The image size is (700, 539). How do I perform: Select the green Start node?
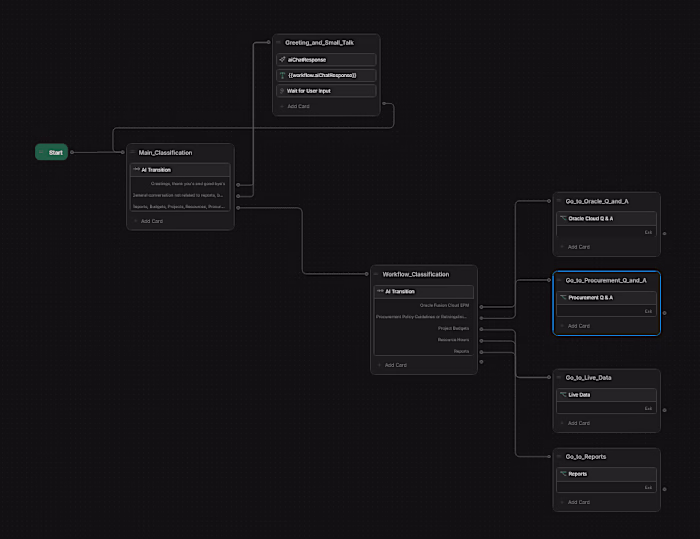(x=51, y=152)
